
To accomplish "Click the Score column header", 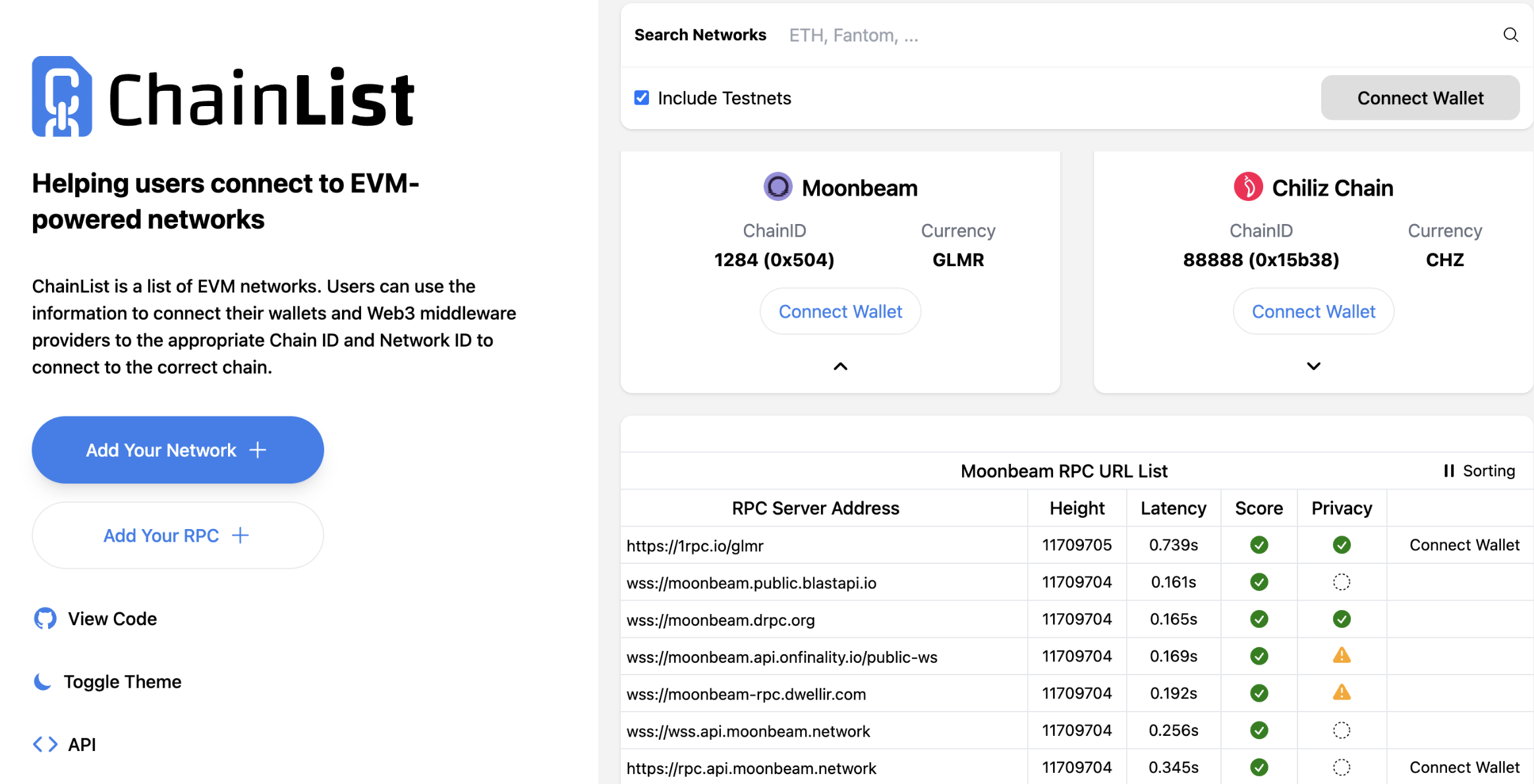I will pos(1259,508).
